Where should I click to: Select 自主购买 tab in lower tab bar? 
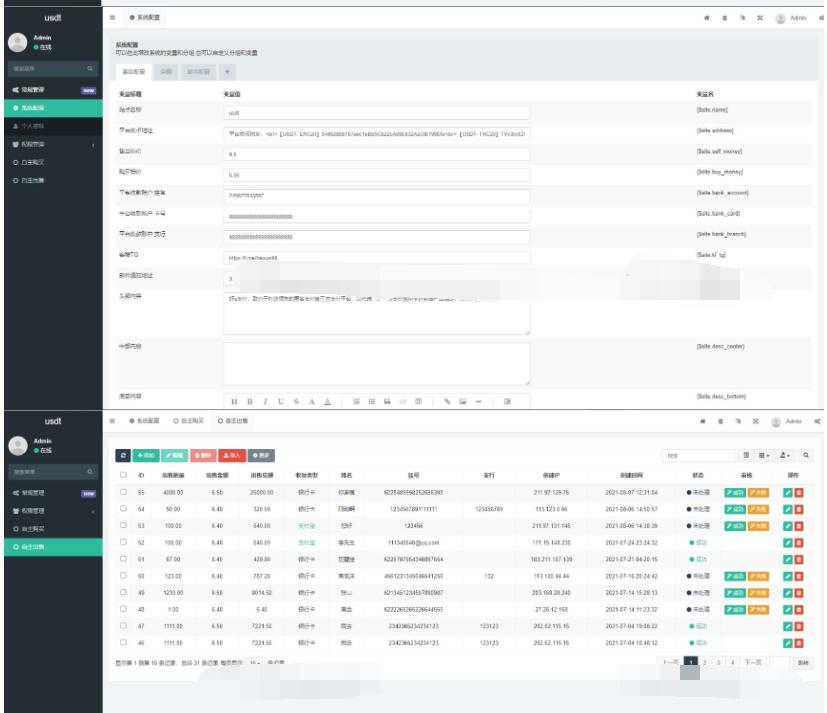(190, 421)
